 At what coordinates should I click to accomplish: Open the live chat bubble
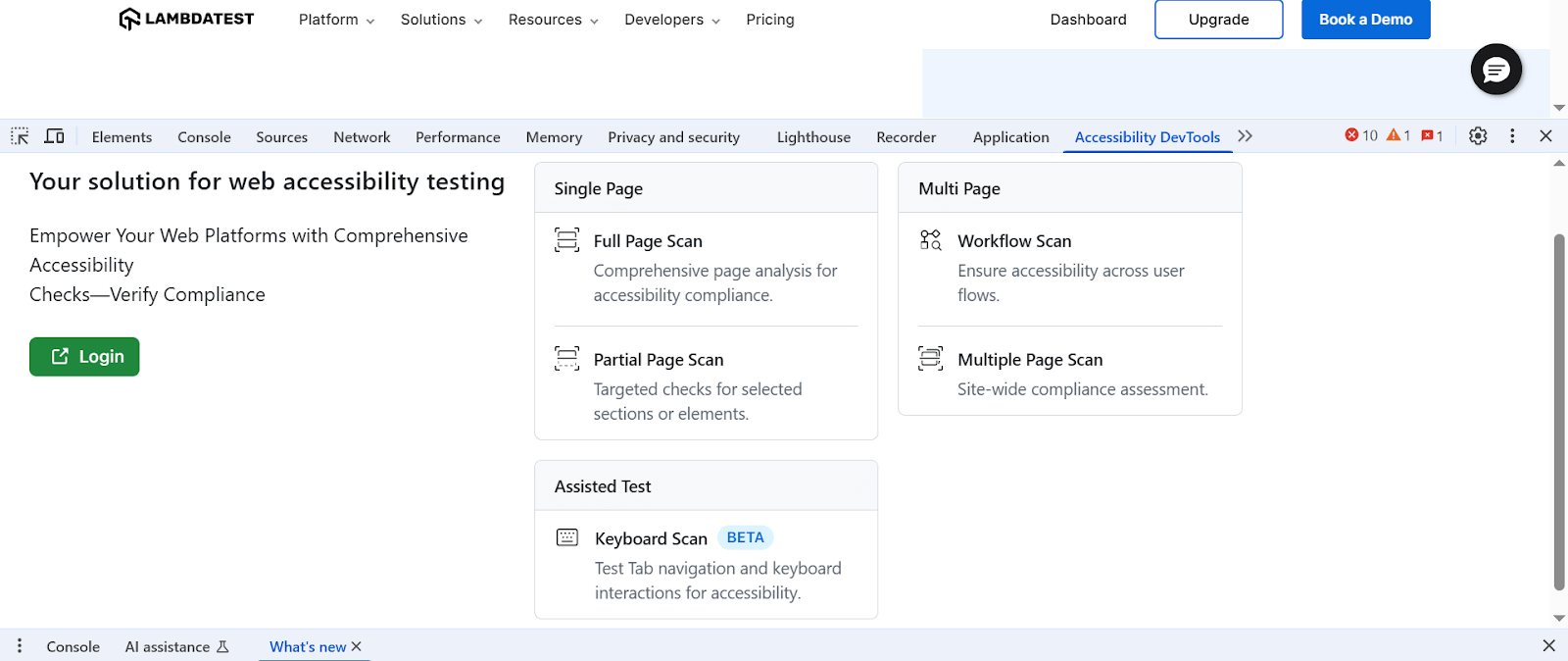[1495, 70]
